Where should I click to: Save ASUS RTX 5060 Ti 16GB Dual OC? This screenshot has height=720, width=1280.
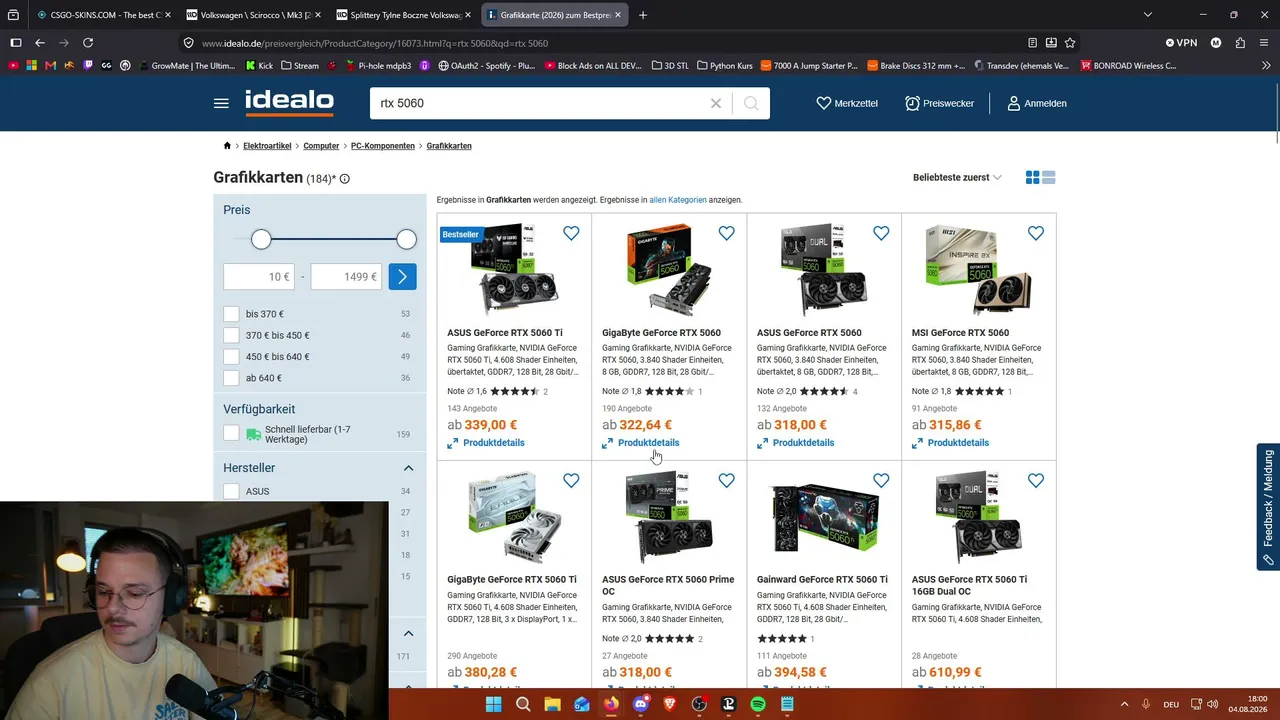tap(1036, 480)
